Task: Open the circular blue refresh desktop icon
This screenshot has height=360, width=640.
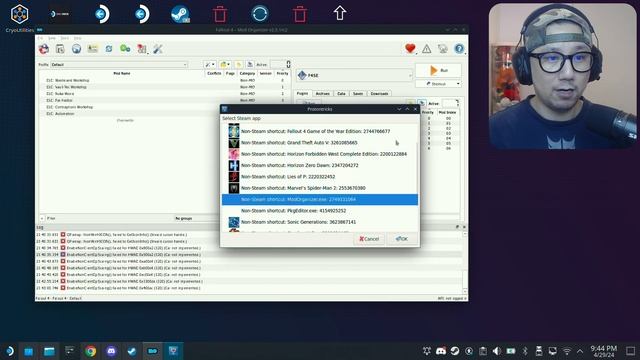Action: click(260, 14)
